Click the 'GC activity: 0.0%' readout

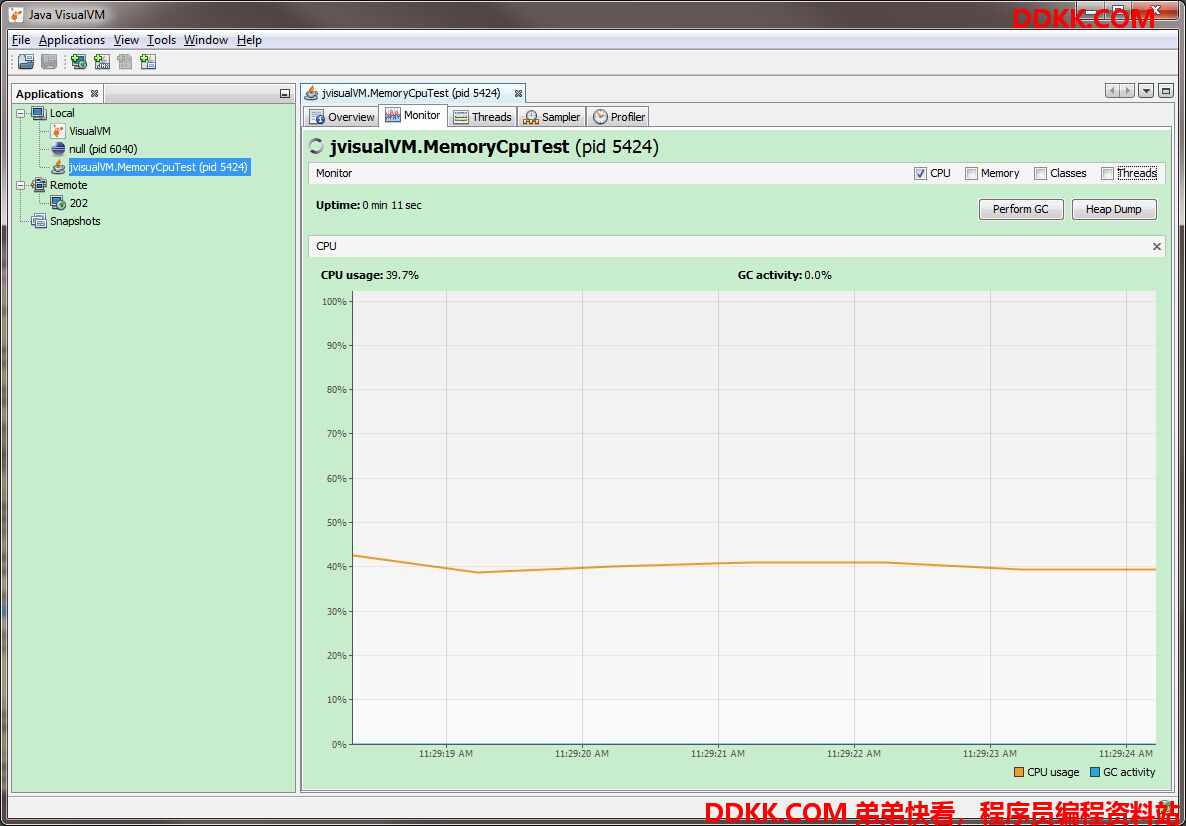(784, 275)
